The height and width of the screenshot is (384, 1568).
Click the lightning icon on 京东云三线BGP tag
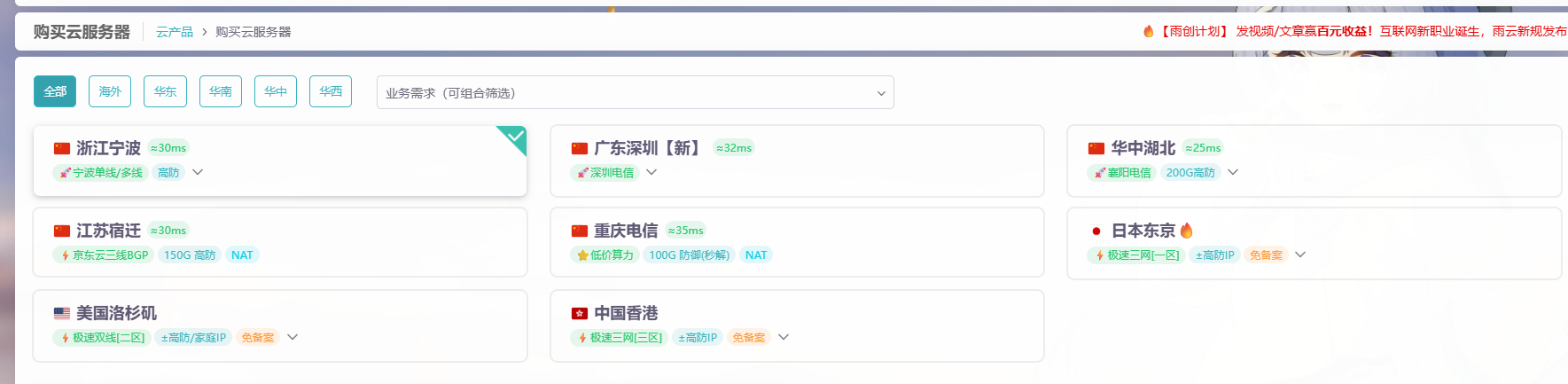(x=66, y=255)
